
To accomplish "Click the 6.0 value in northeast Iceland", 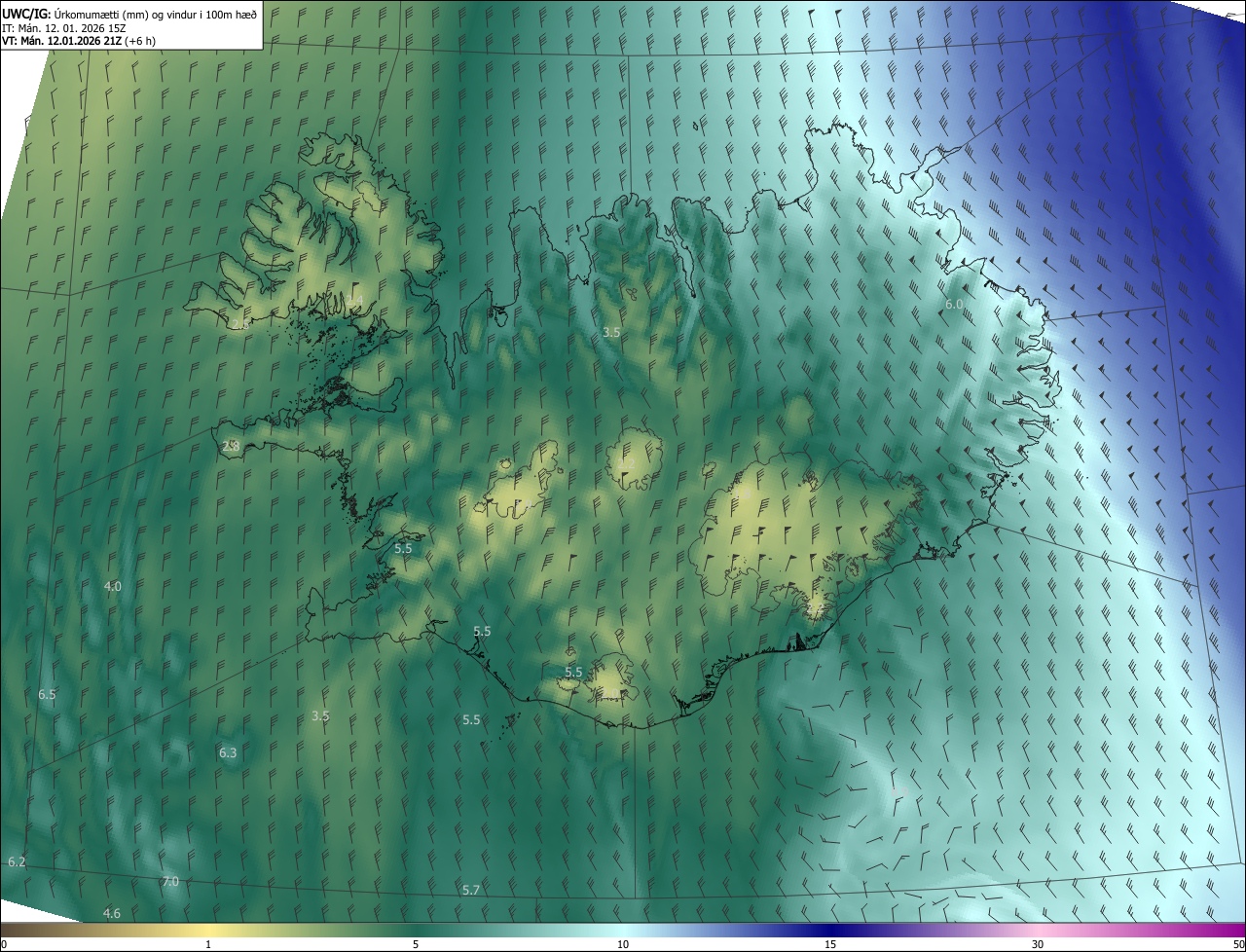I will (954, 305).
